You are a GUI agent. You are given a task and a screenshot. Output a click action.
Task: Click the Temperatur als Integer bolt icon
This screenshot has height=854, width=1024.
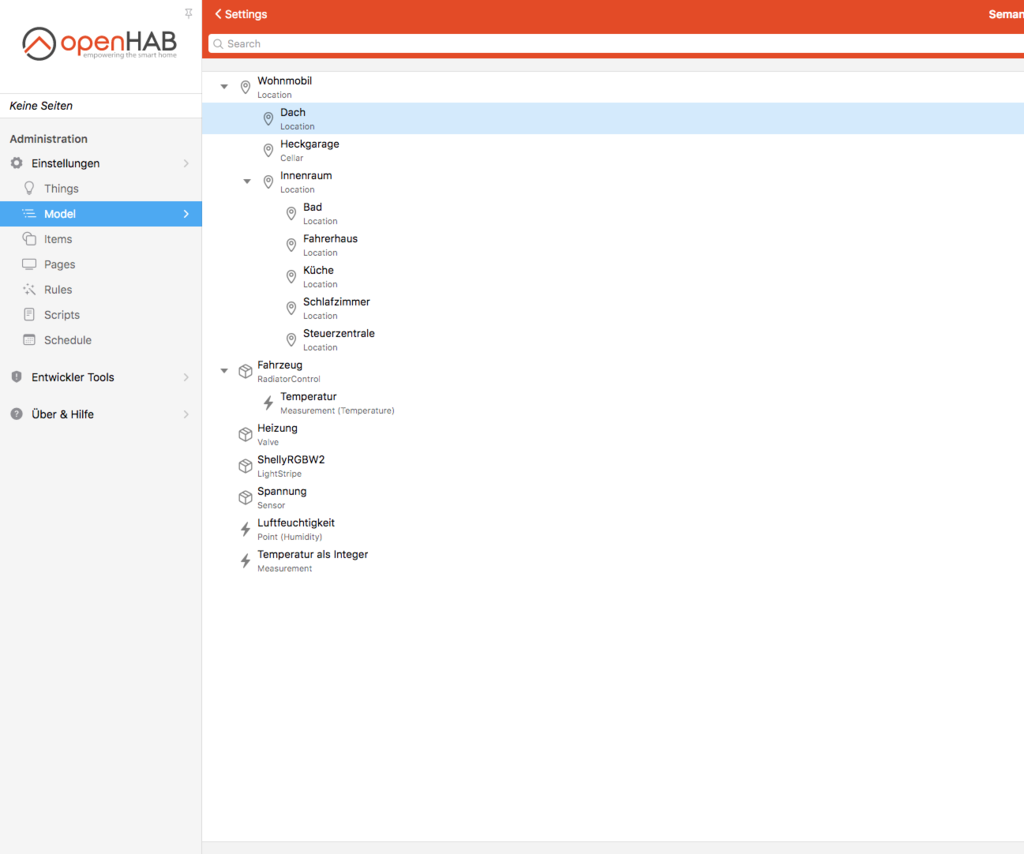tap(246, 560)
